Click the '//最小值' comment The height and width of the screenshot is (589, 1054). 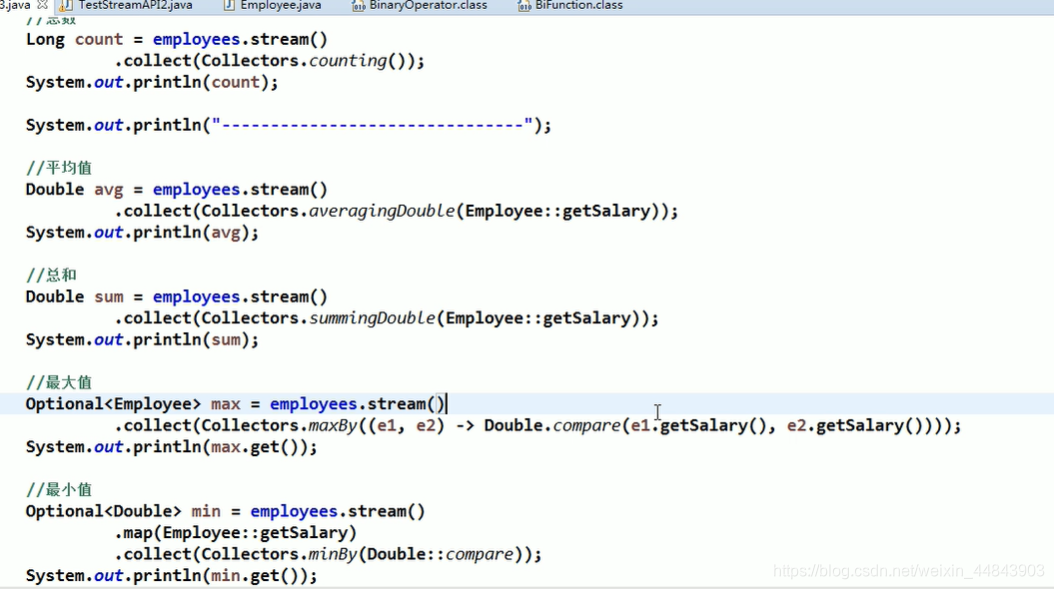click(x=59, y=489)
